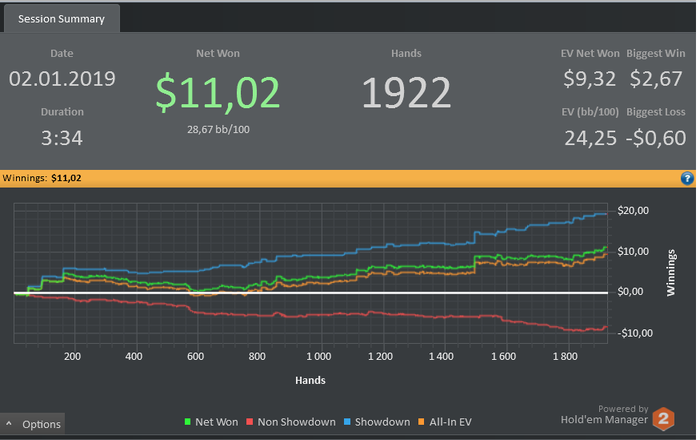Image resolution: width=700 pixels, height=440 pixels.
Task: Click the Biggest Loss value -$0,60
Action: (x=656, y=138)
